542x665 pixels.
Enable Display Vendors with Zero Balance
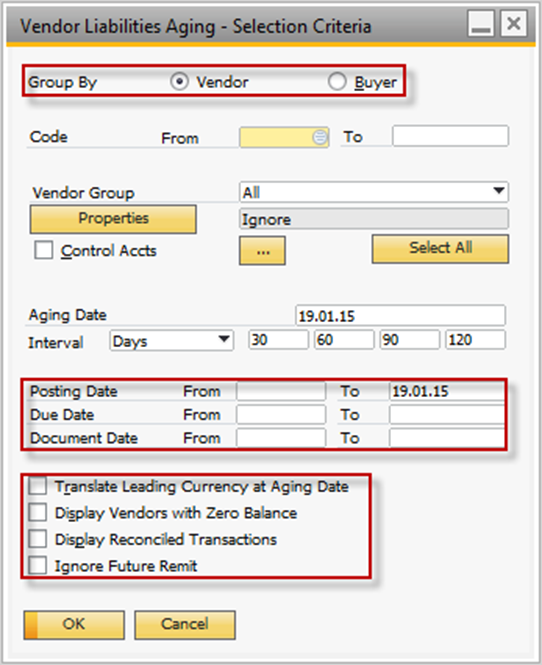pos(38,512)
